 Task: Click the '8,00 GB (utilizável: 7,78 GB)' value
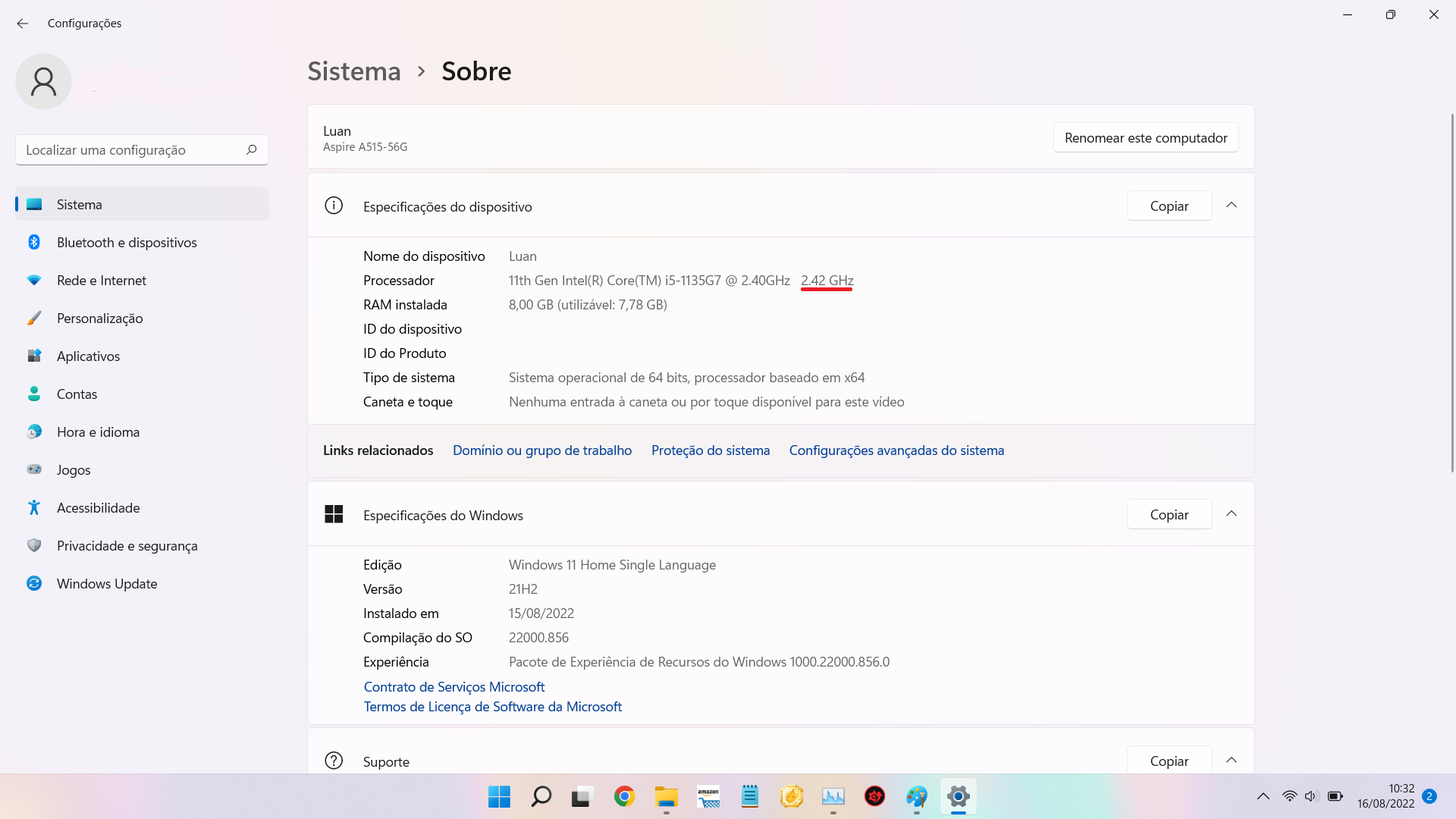[x=588, y=304]
